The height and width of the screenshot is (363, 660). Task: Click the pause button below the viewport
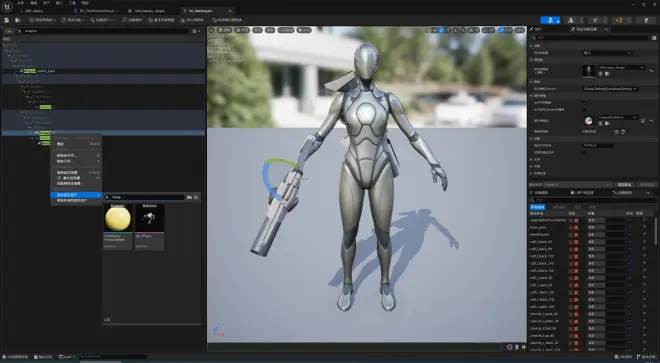tap(517, 347)
